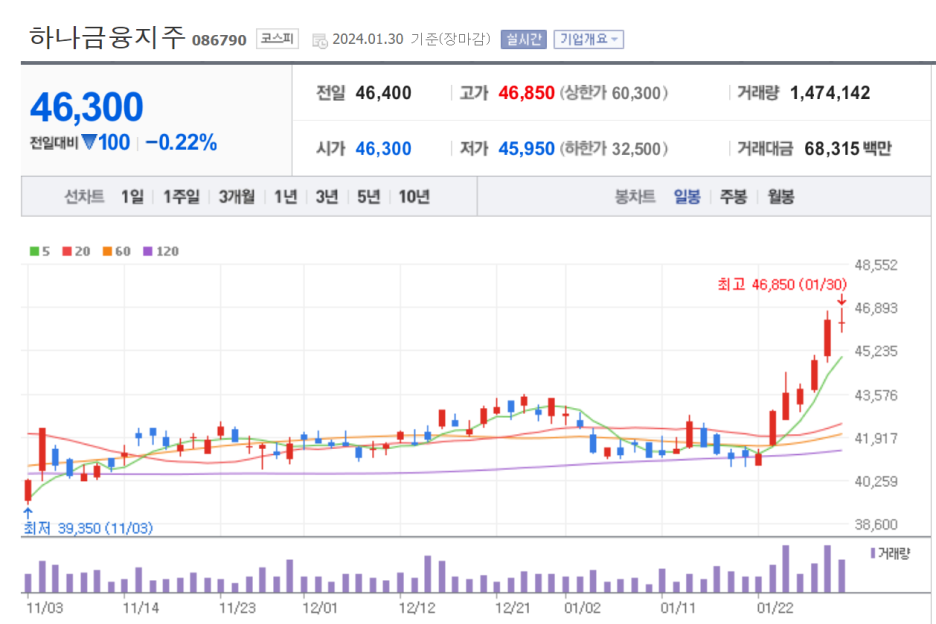Image resolution: width=936 pixels, height=624 pixels.
Task: Switch to 주봉 candlestick chart
Action: 733,196
